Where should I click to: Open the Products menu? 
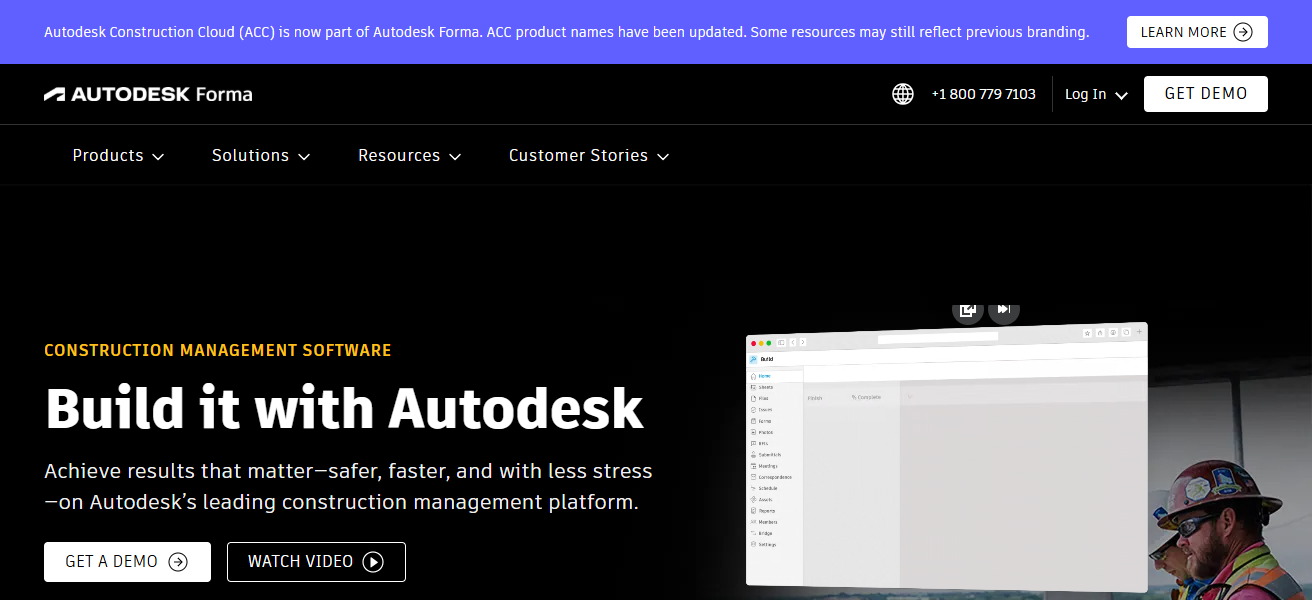[x=118, y=155]
